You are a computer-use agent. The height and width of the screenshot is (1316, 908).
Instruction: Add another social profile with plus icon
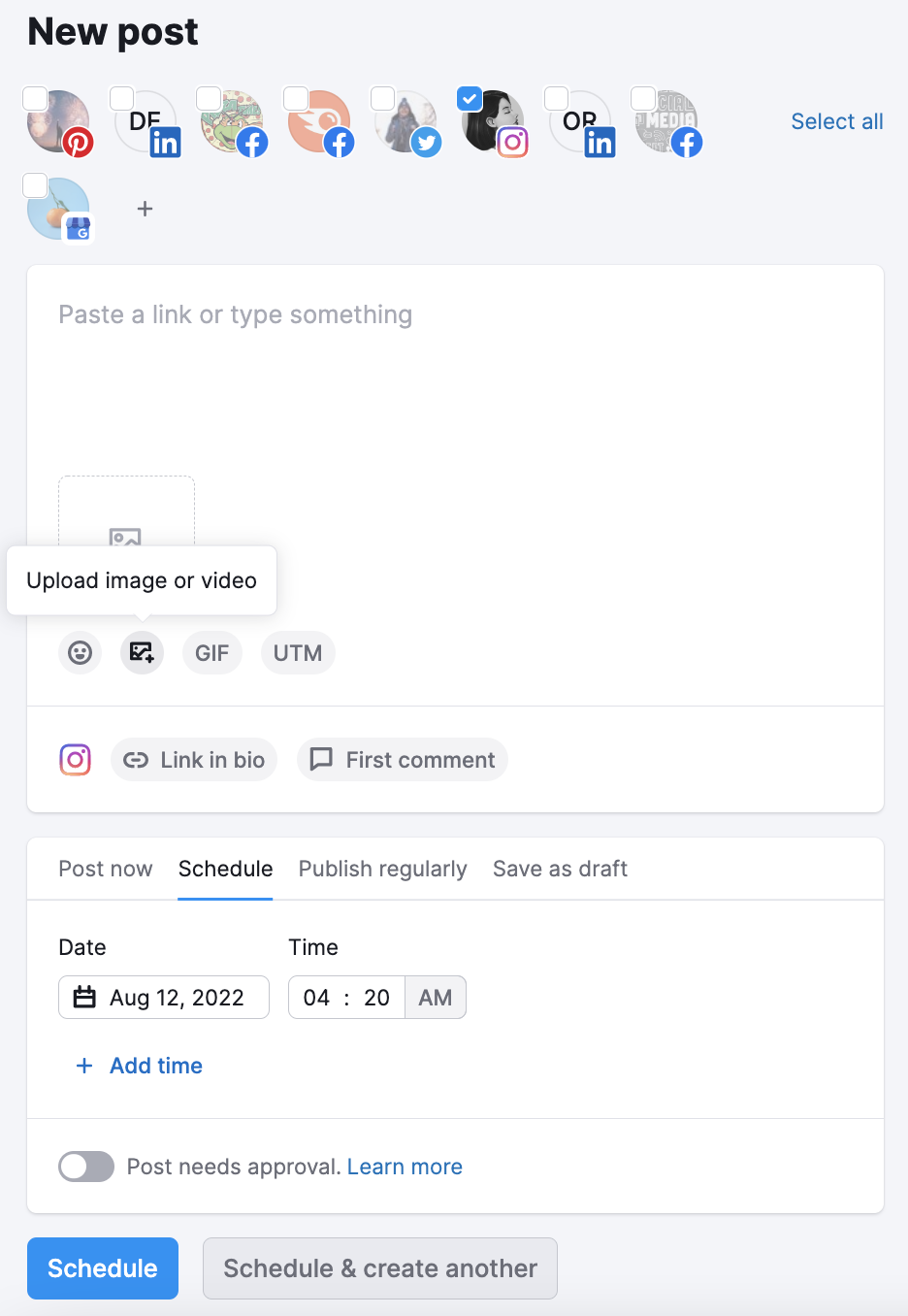(x=145, y=209)
